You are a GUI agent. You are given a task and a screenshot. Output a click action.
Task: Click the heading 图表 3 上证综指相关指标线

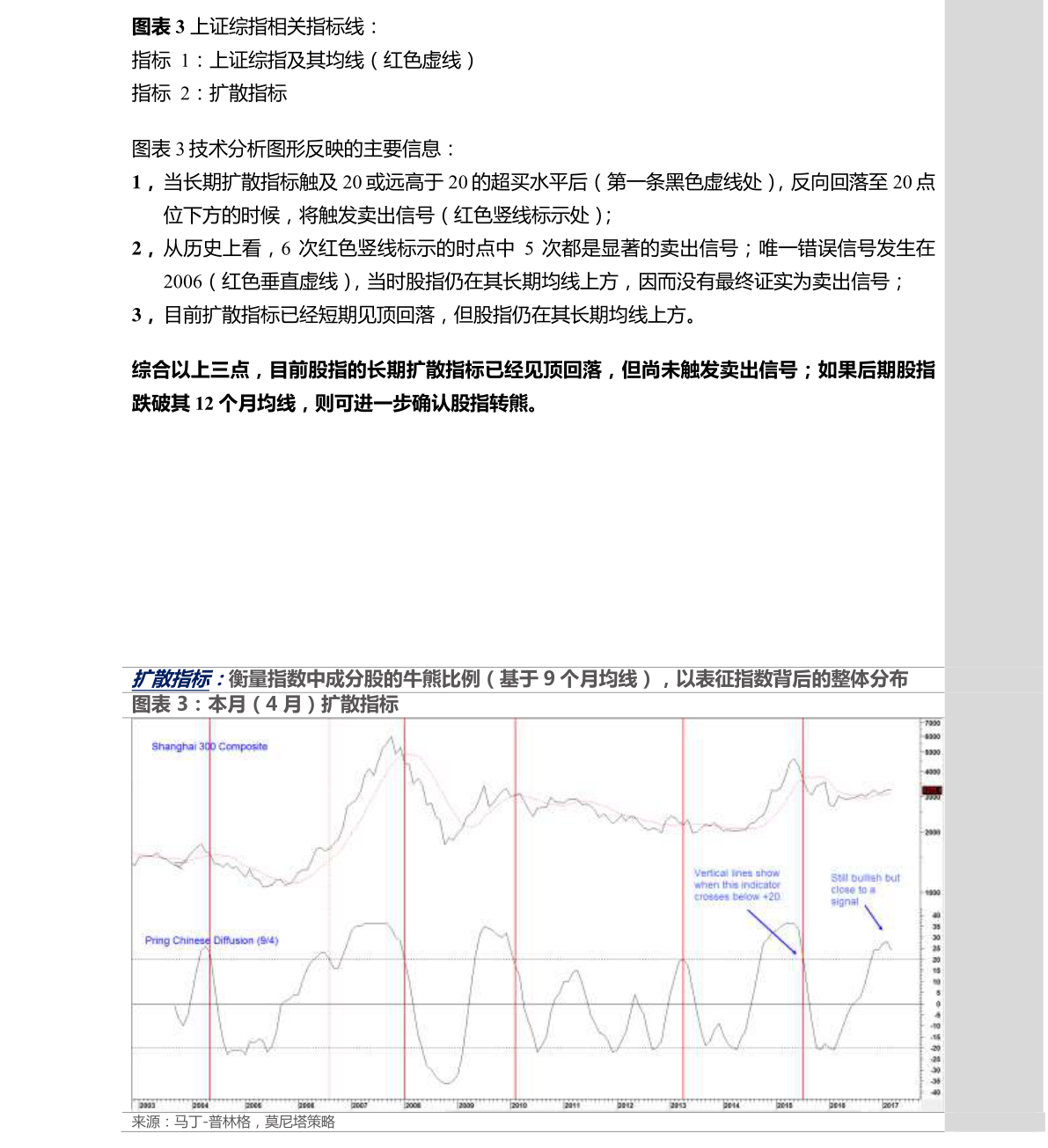click(x=255, y=27)
